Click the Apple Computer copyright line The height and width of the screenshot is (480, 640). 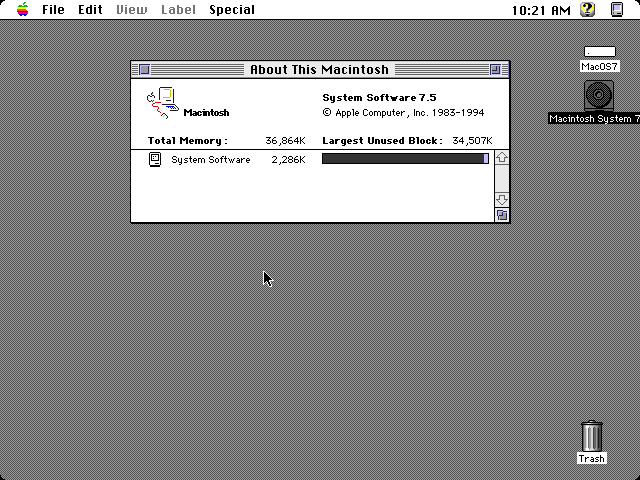[403, 113]
